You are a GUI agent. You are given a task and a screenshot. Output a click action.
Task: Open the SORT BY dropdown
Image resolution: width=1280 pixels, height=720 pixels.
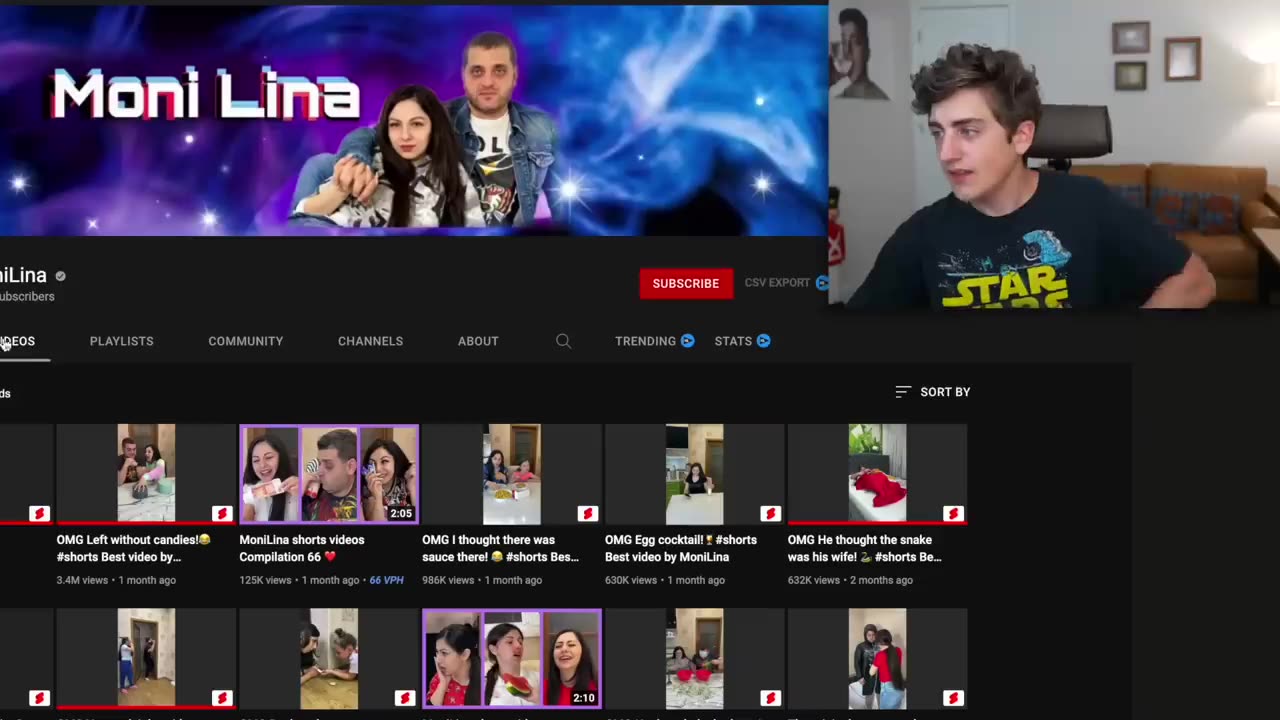[933, 392]
